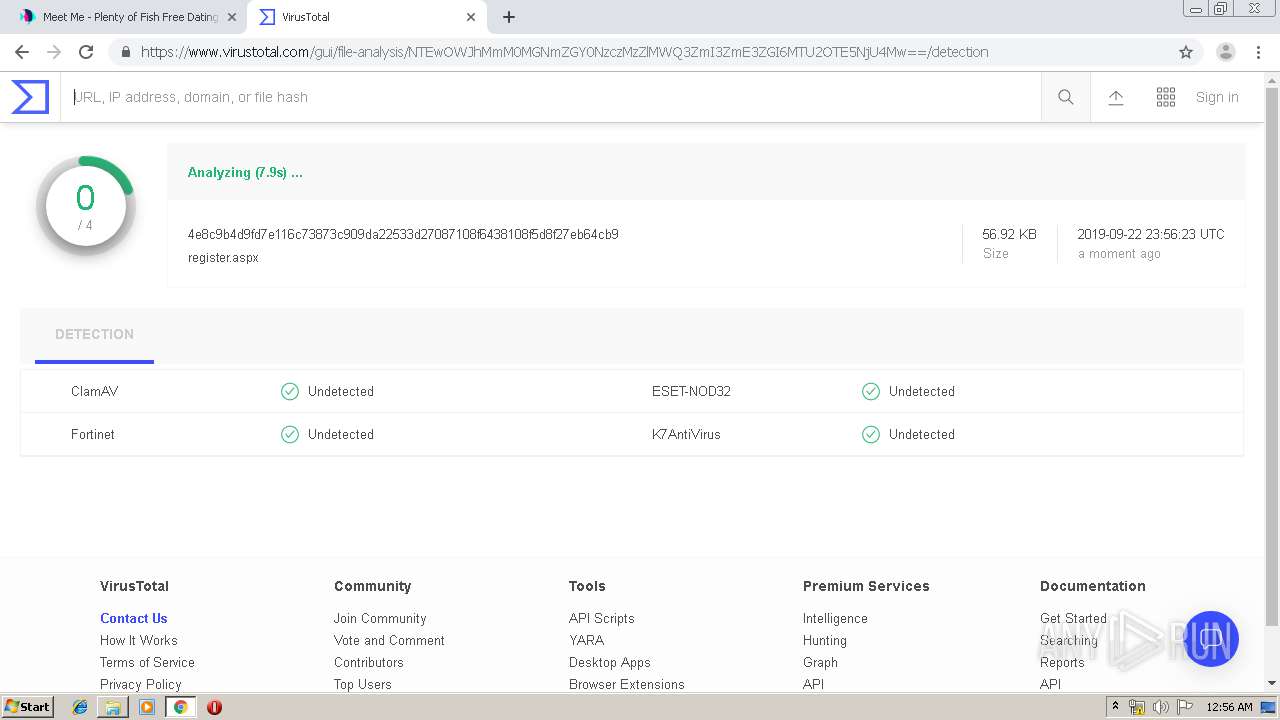Open Get Started documentation link

point(1073,618)
